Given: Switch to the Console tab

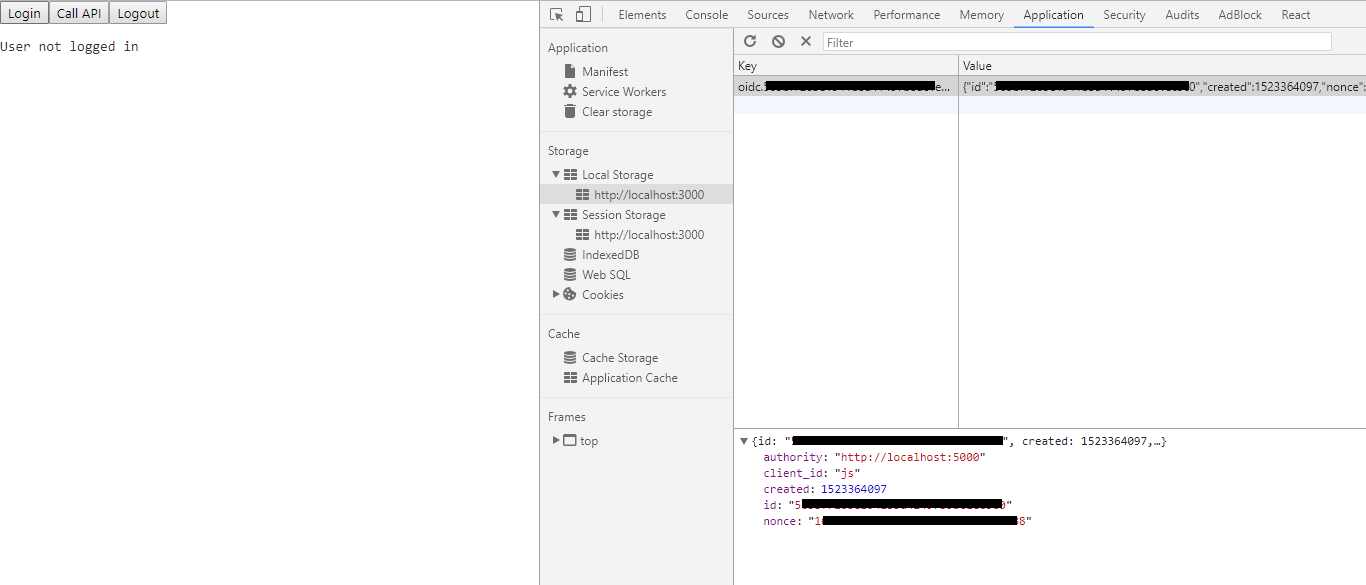Looking at the screenshot, I should [x=707, y=14].
